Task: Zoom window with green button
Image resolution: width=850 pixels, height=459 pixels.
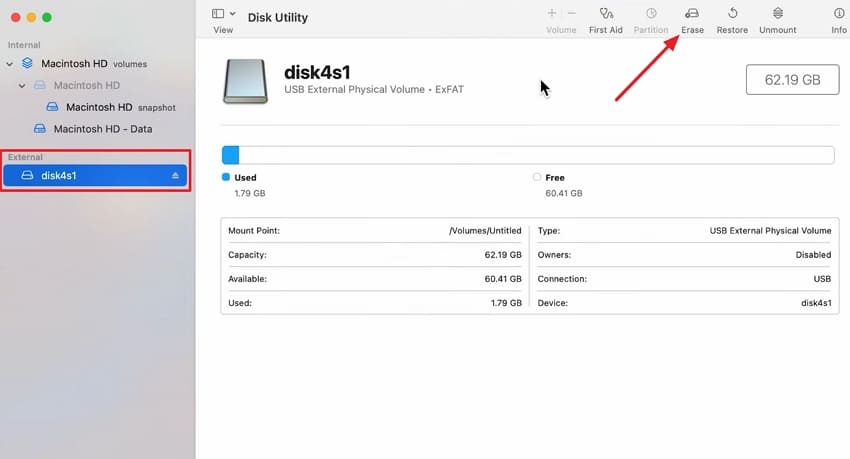Action: point(47,17)
